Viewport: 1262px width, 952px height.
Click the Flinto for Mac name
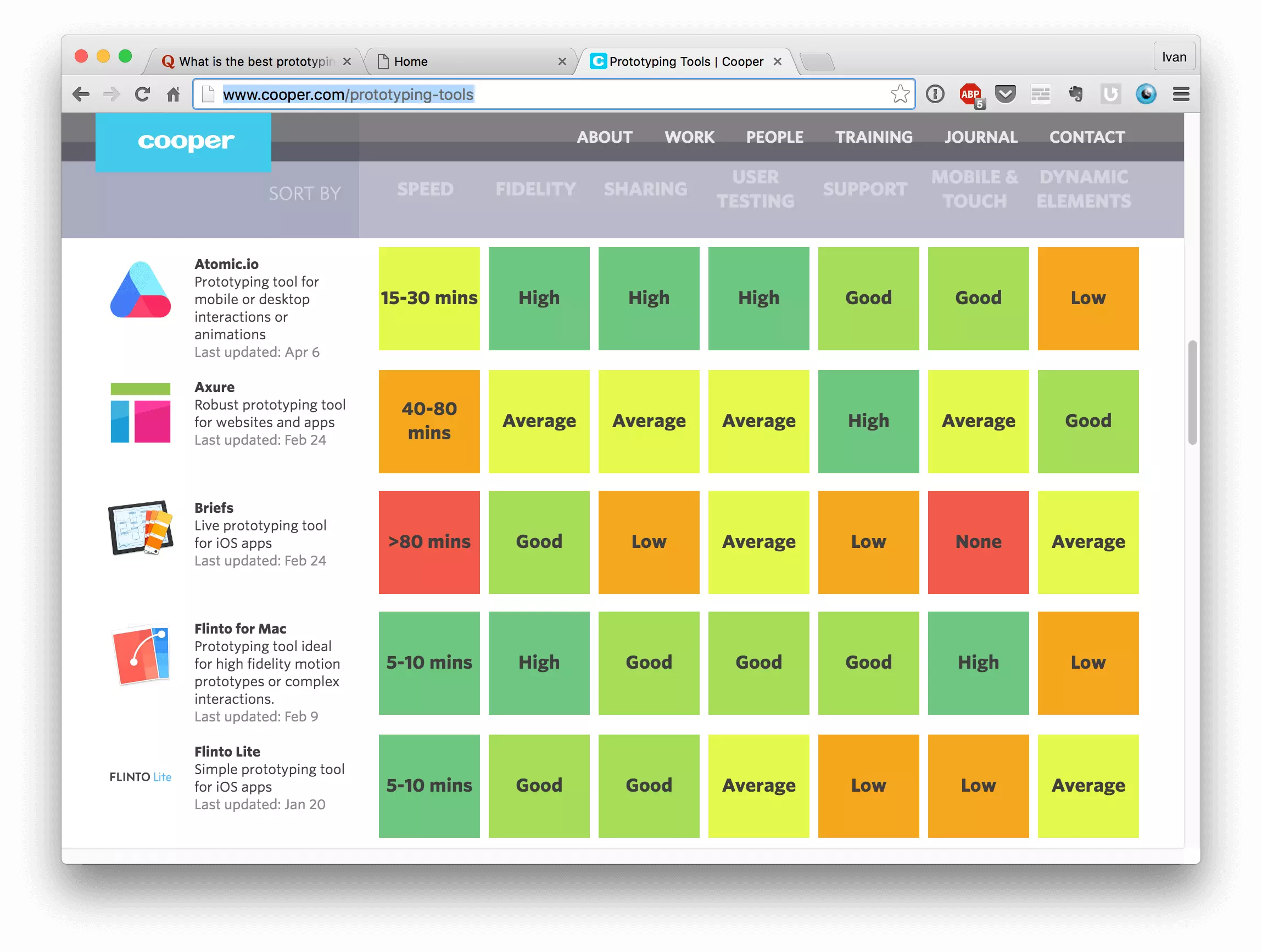pyautogui.click(x=240, y=629)
